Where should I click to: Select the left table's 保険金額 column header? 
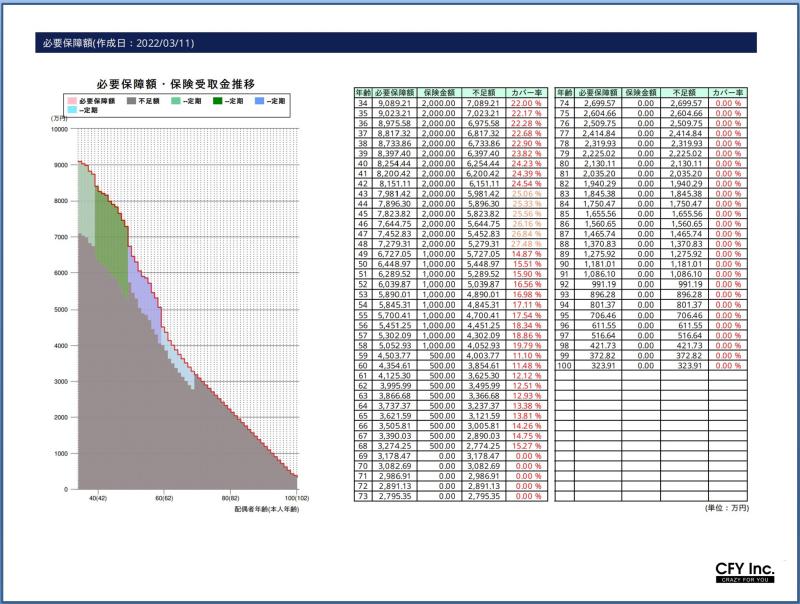click(x=437, y=92)
